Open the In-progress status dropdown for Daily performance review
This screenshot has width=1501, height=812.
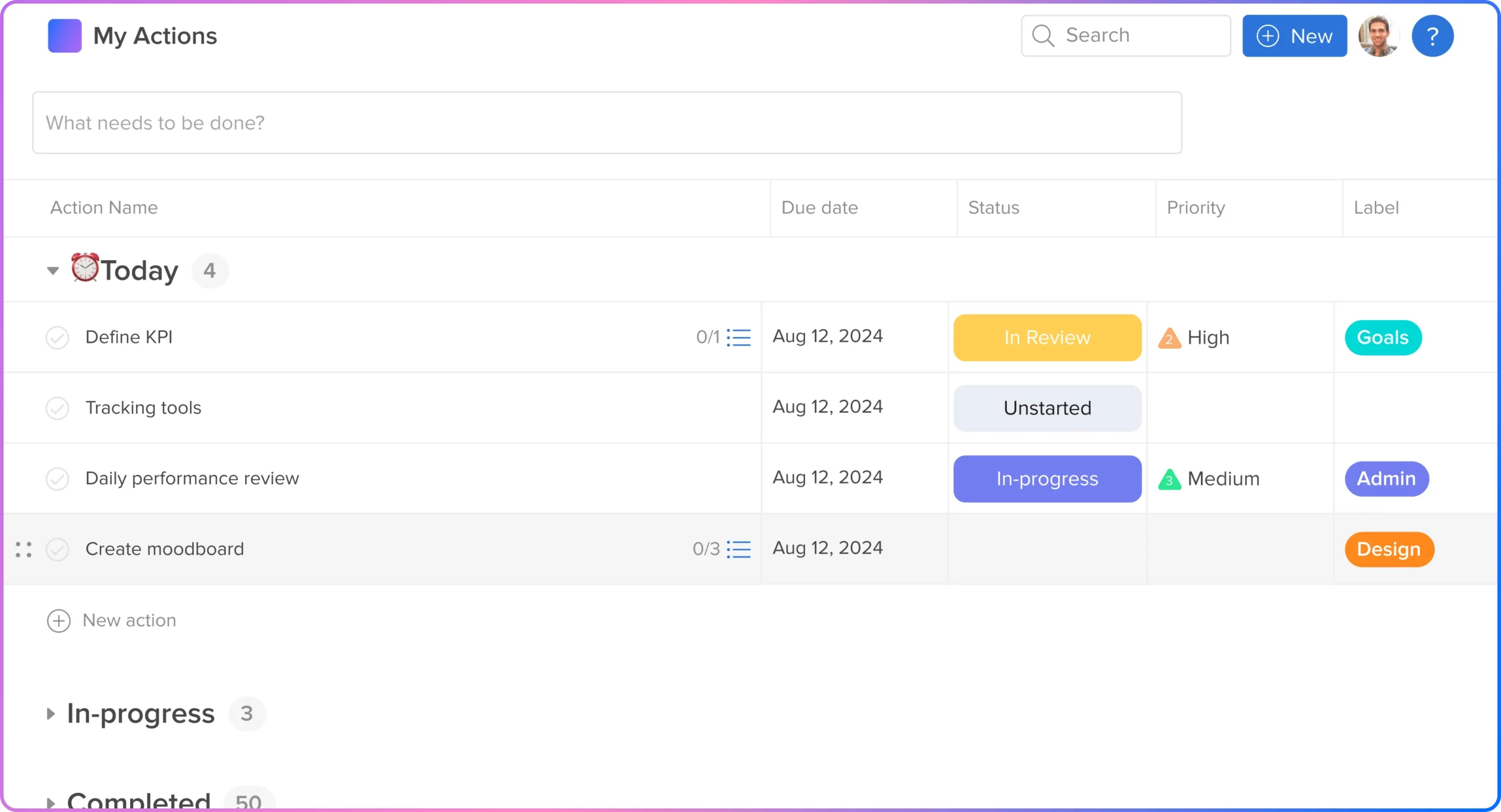1047,479
